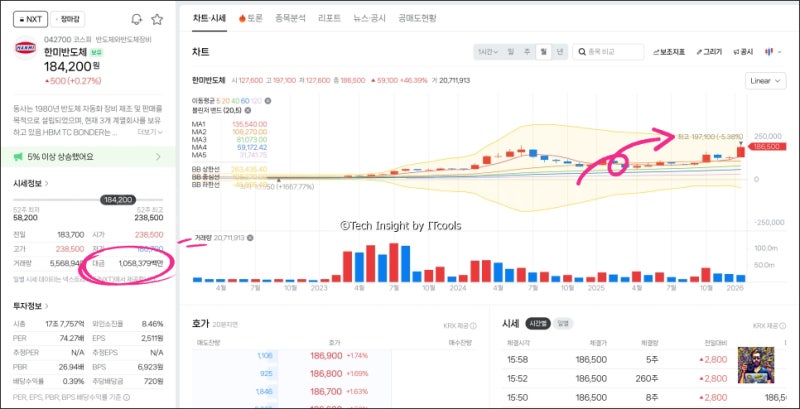Open the 뉴스·공시 tab
This screenshot has width=800, height=409.
[369, 18]
